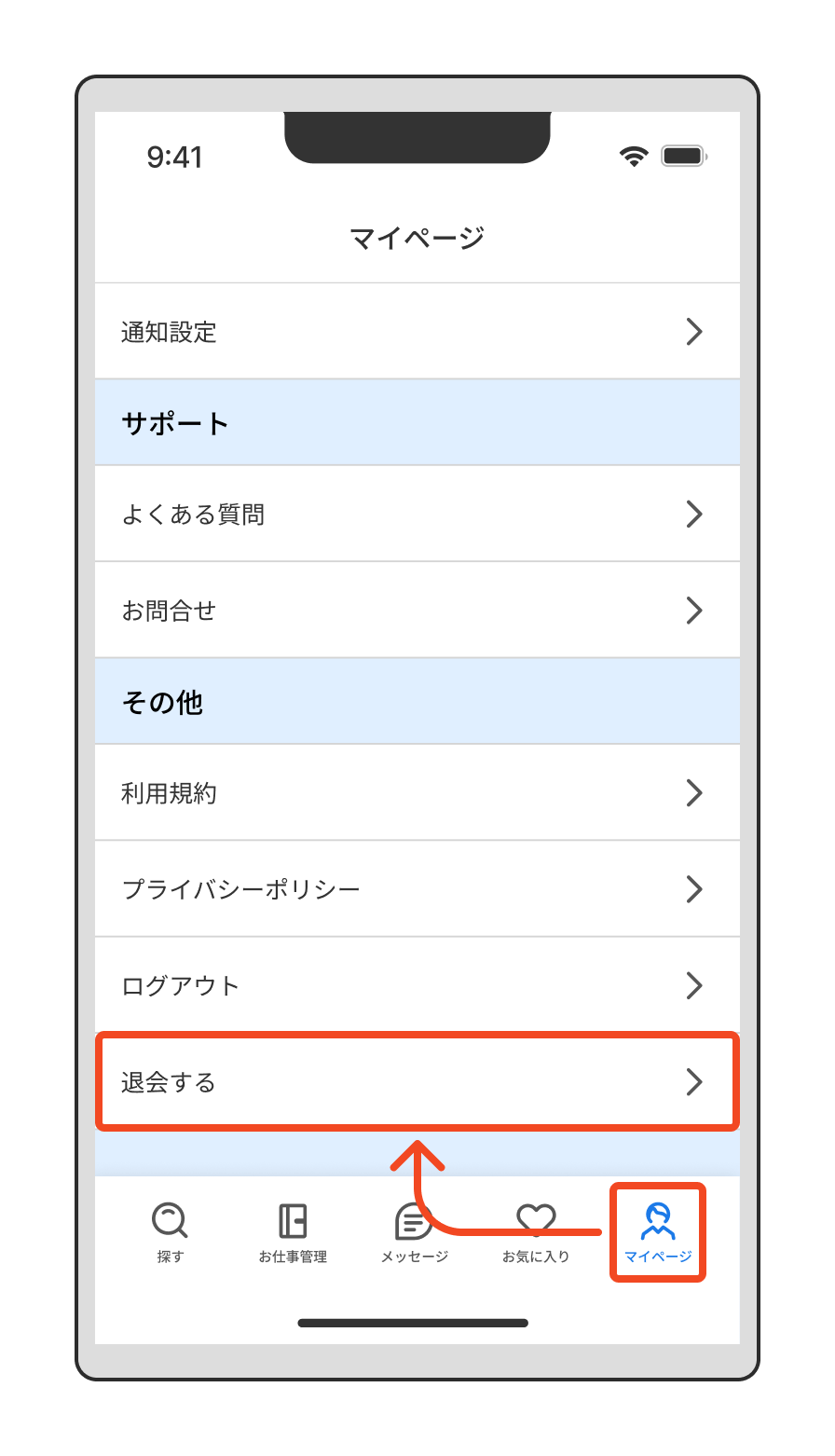
Task: Open プライバシーポリシー page
Action: [417, 888]
